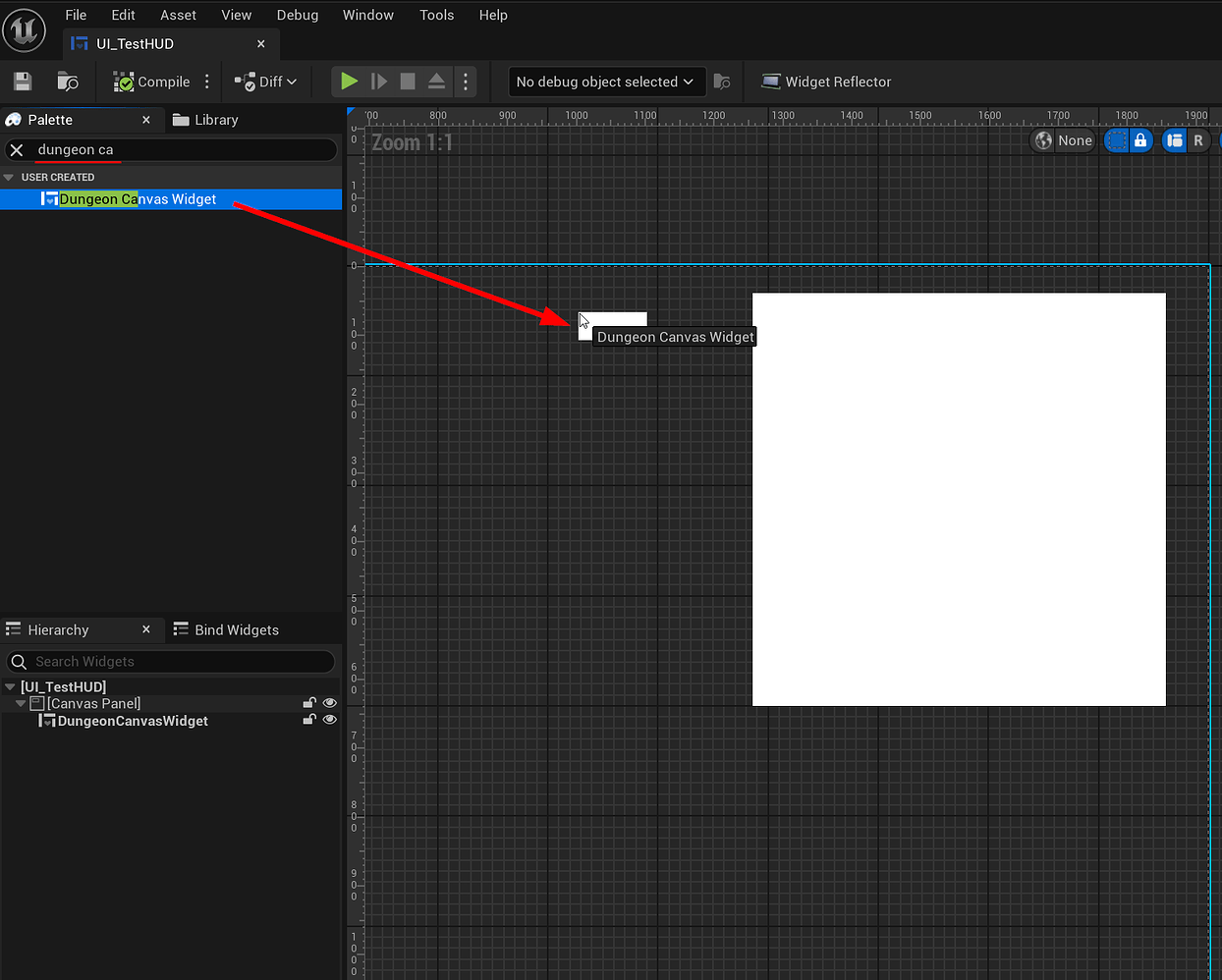Screen dimensions: 1222x980
Task: Enable the designer lock toggle
Action: pyautogui.click(x=1139, y=140)
